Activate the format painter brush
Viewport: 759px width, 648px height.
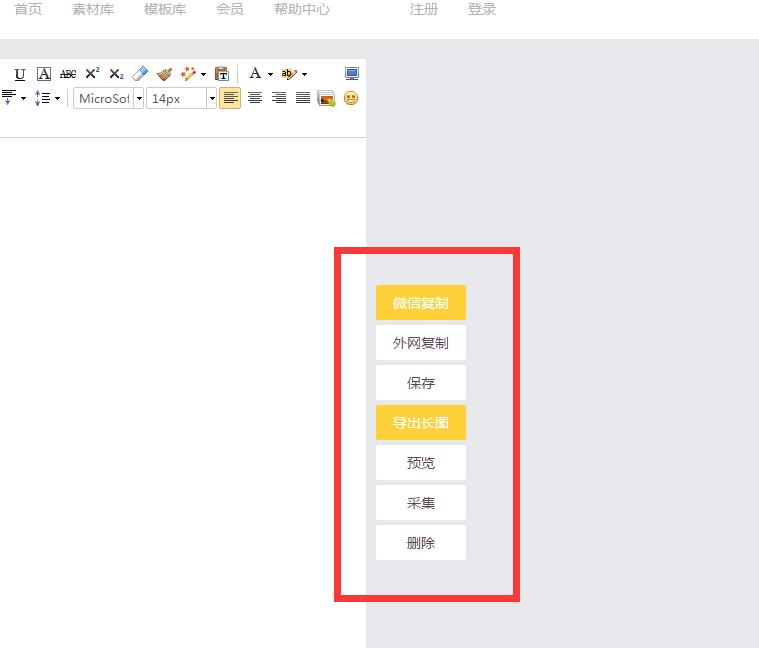coord(165,74)
